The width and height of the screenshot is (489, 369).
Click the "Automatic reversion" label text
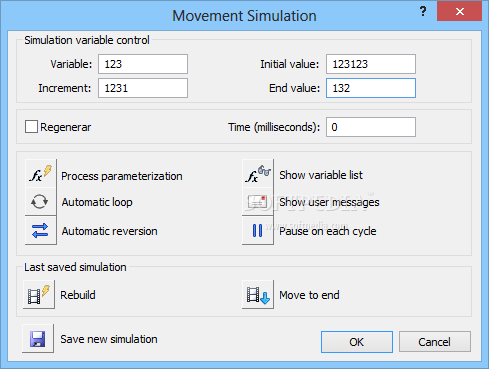coord(109,231)
